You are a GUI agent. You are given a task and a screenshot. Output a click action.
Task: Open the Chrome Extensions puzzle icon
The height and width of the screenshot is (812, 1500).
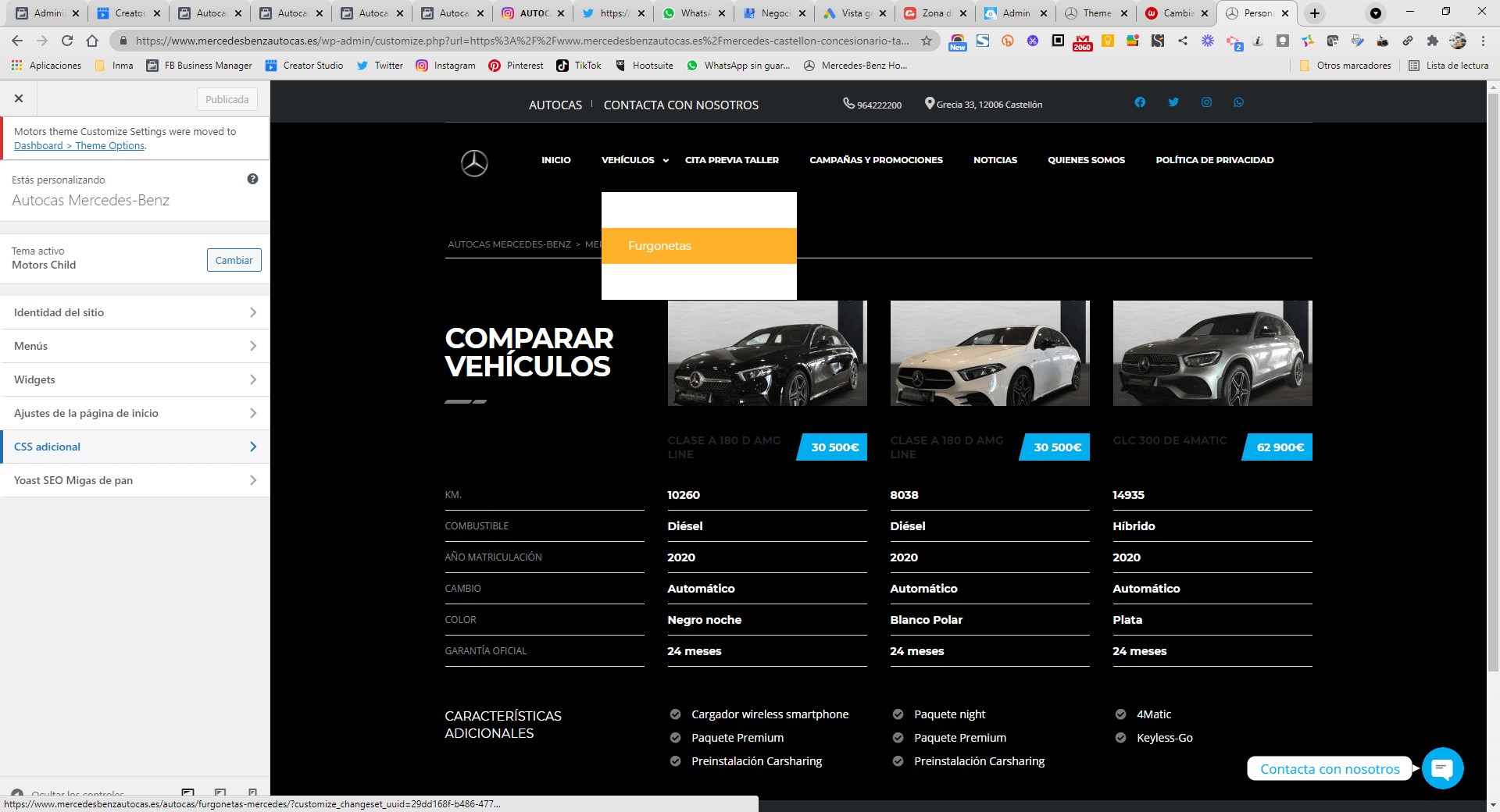[1432, 41]
